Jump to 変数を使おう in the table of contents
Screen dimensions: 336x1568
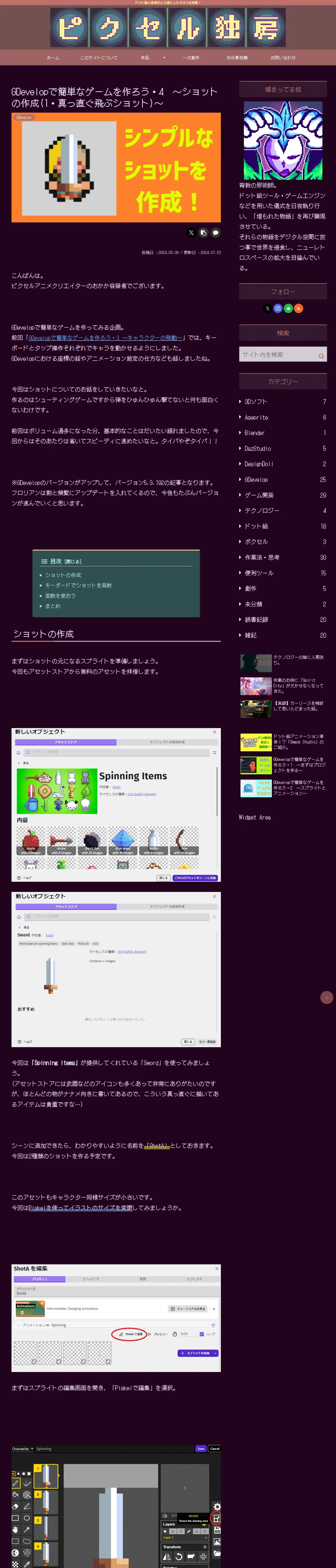(60, 596)
